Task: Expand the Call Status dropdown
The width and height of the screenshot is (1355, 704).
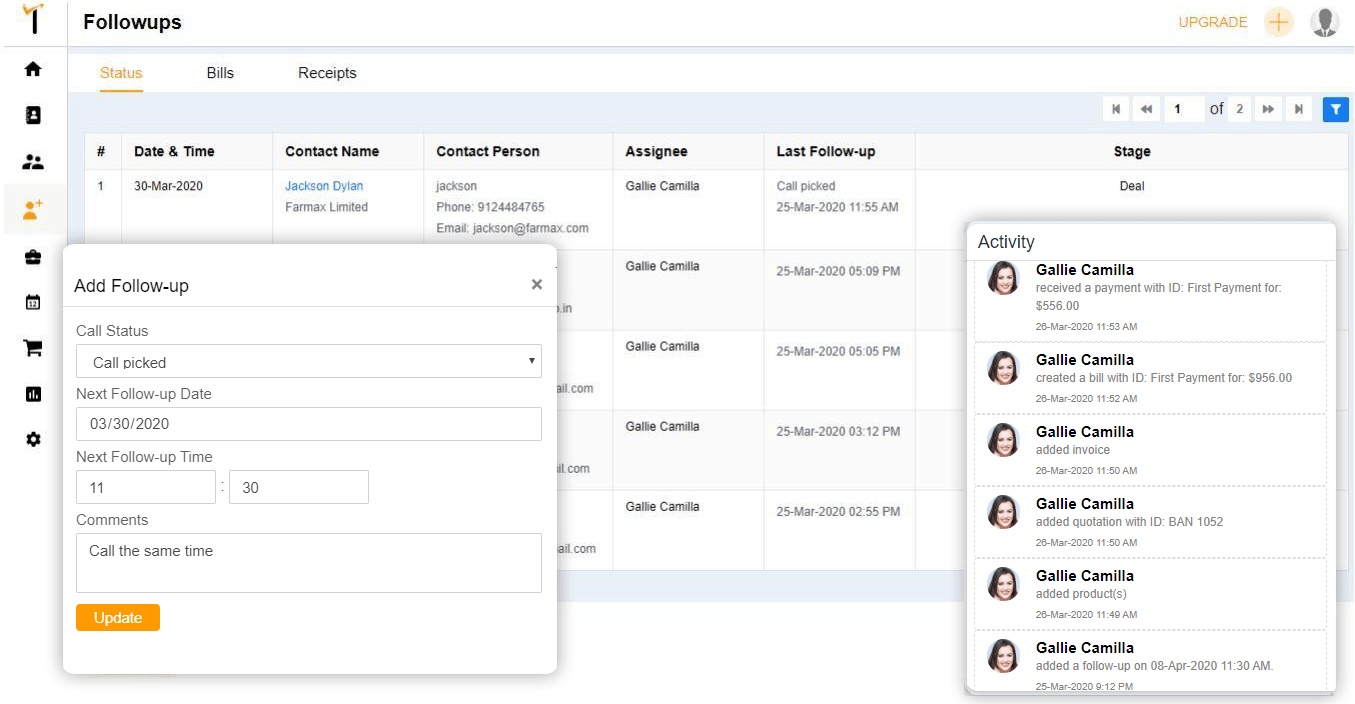Action: point(308,362)
